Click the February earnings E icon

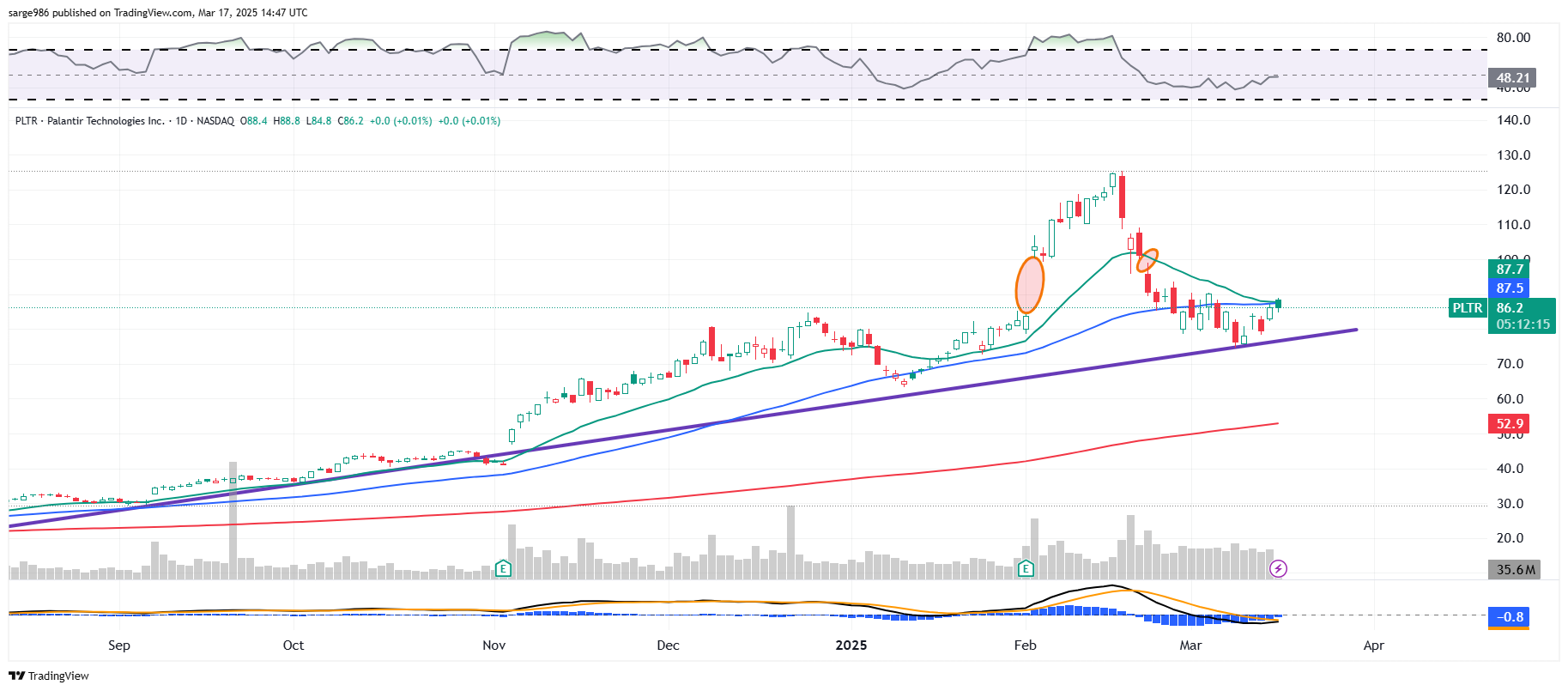click(1026, 568)
